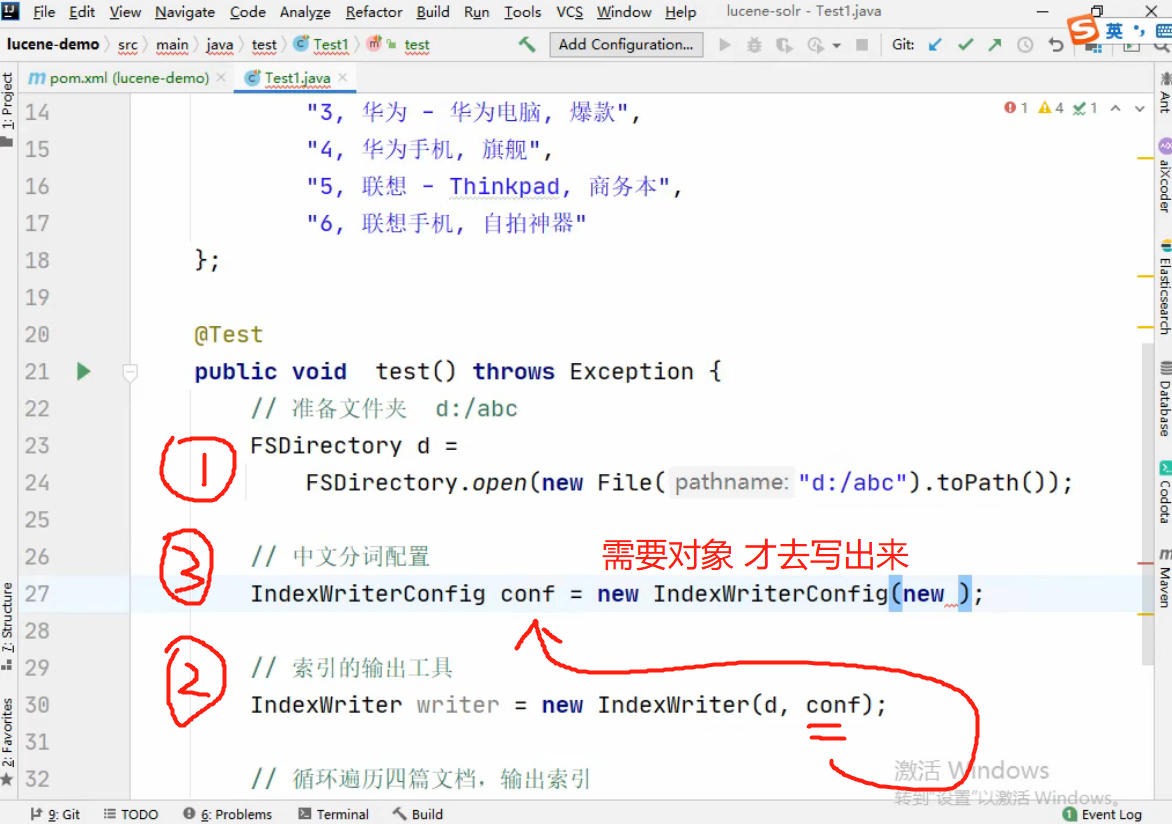The width and height of the screenshot is (1172, 824).
Task: Open Git Show History clock icon
Action: pyautogui.click(x=1025, y=45)
